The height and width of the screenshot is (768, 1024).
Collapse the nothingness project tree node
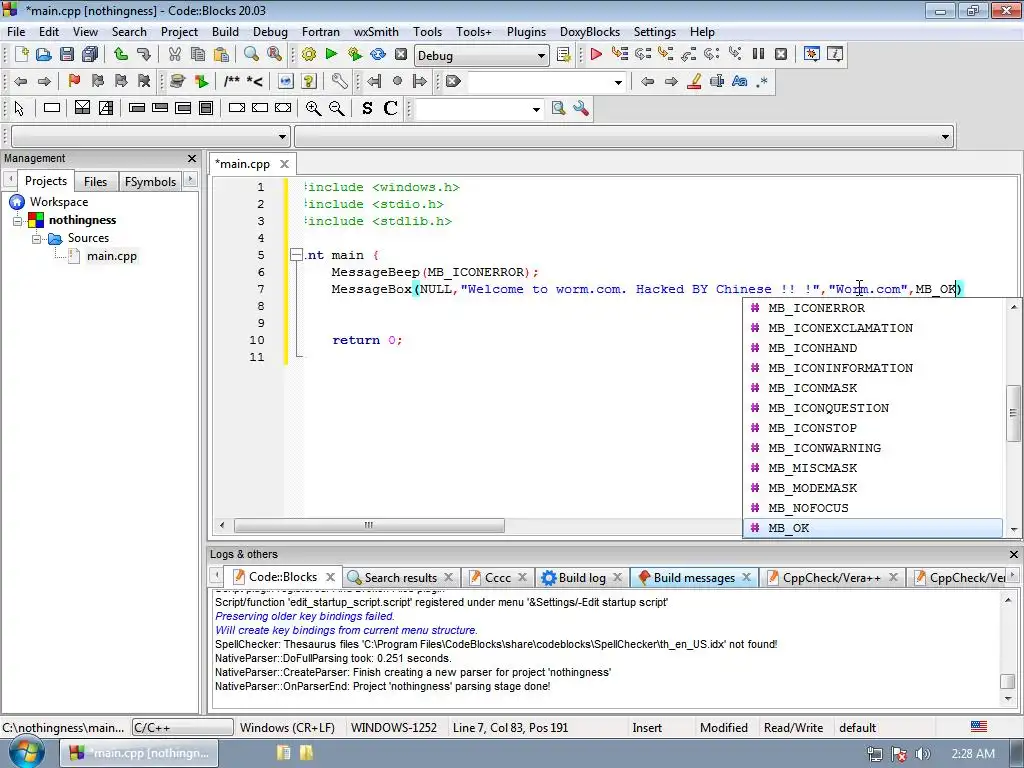(x=18, y=220)
